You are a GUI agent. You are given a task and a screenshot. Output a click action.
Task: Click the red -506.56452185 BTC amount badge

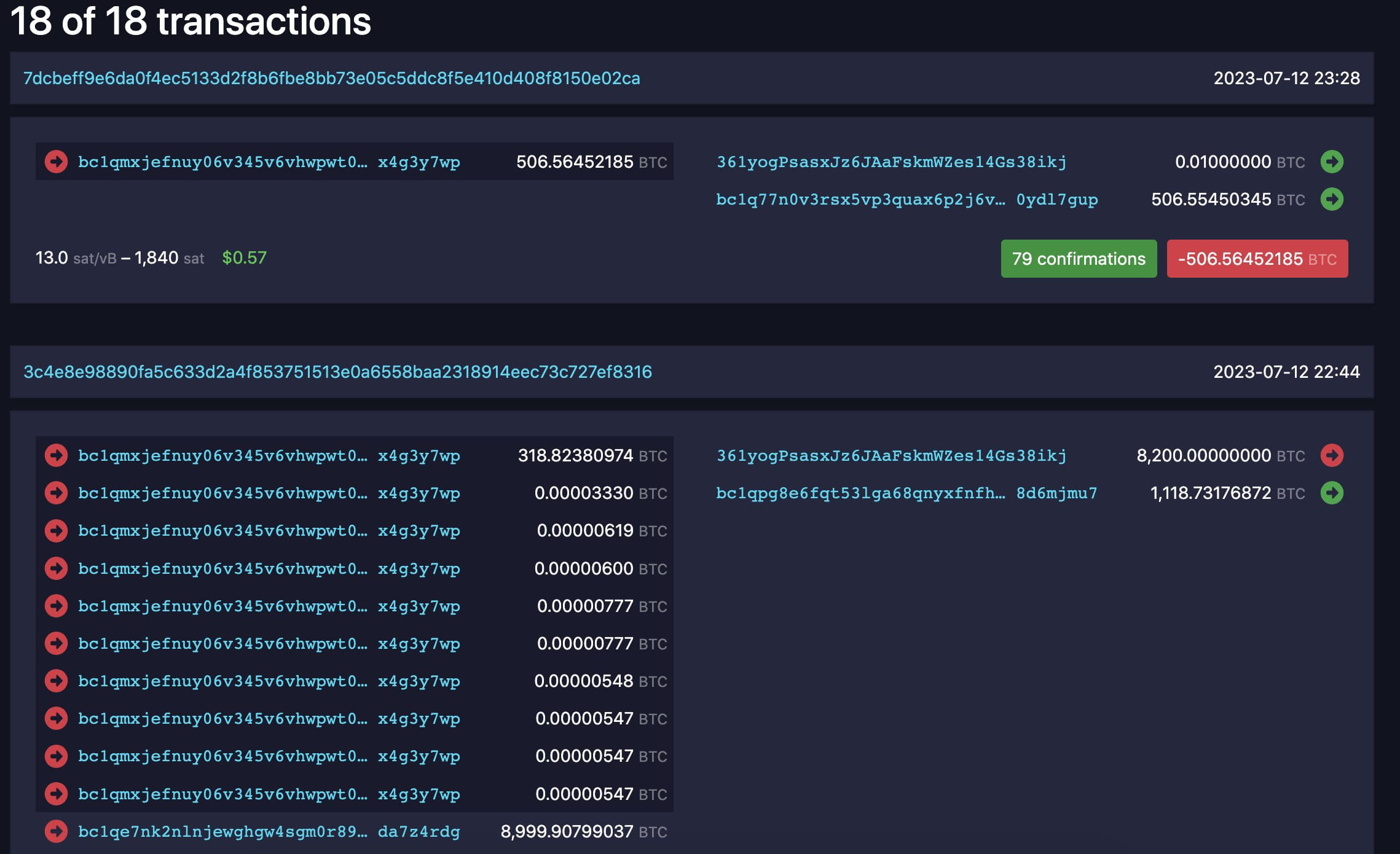(x=1257, y=259)
